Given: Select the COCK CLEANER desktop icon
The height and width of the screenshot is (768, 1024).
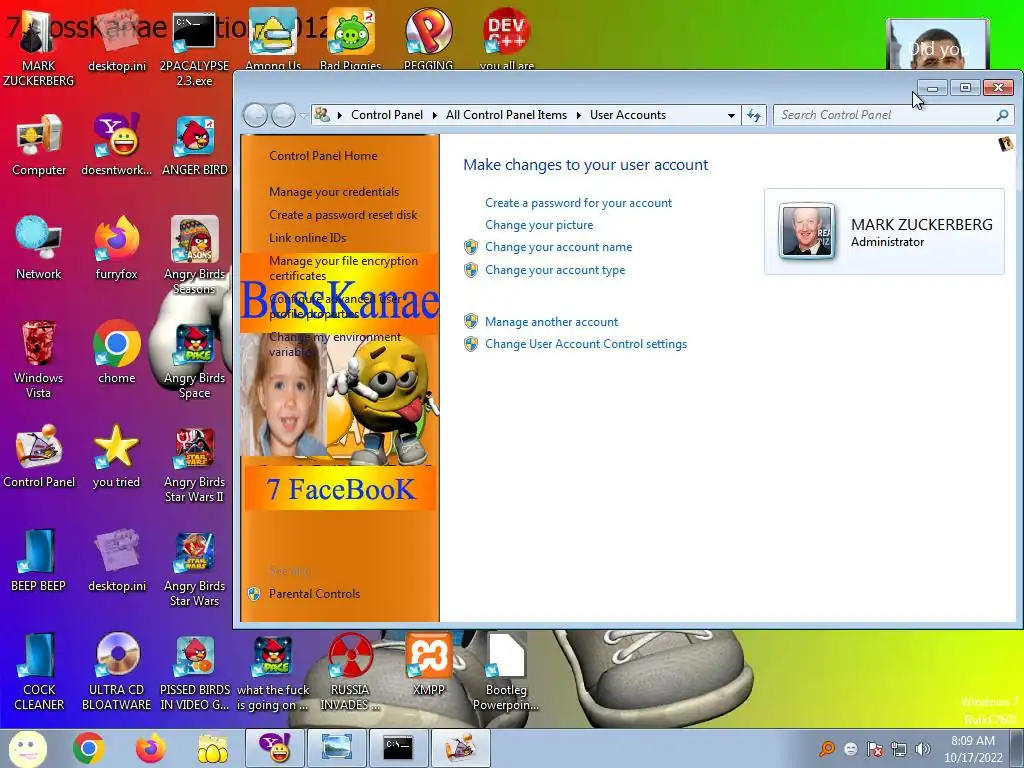Looking at the screenshot, I should tap(39, 672).
